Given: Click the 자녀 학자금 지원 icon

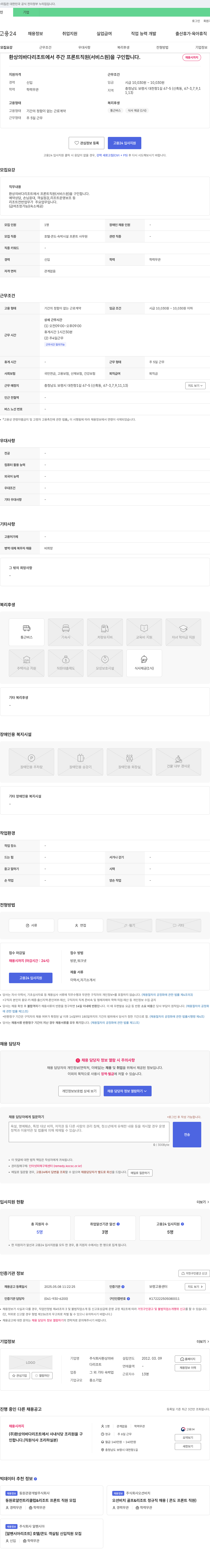Looking at the screenshot, I should click(x=183, y=632).
